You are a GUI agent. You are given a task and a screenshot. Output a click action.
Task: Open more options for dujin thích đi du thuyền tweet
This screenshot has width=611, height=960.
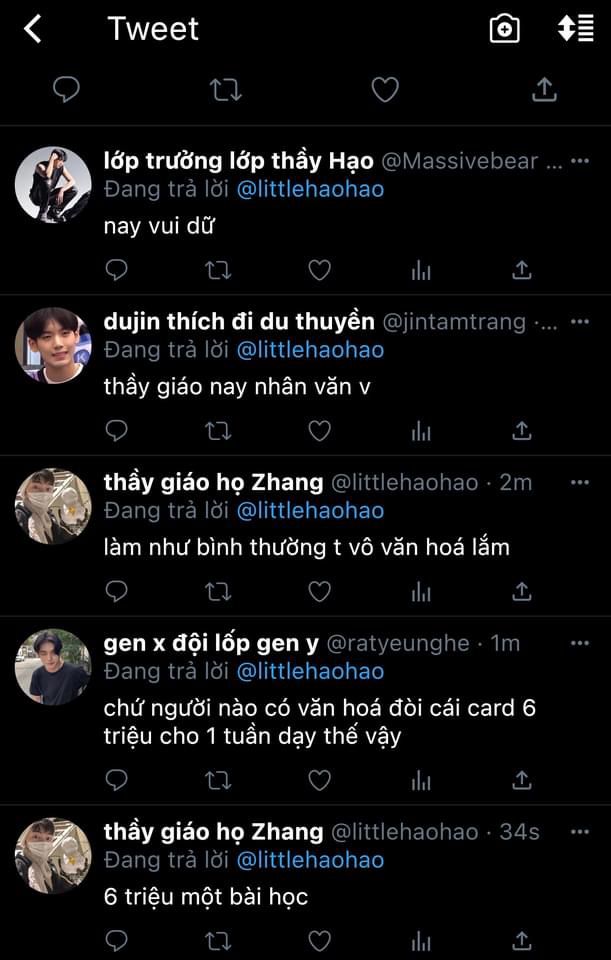(579, 321)
